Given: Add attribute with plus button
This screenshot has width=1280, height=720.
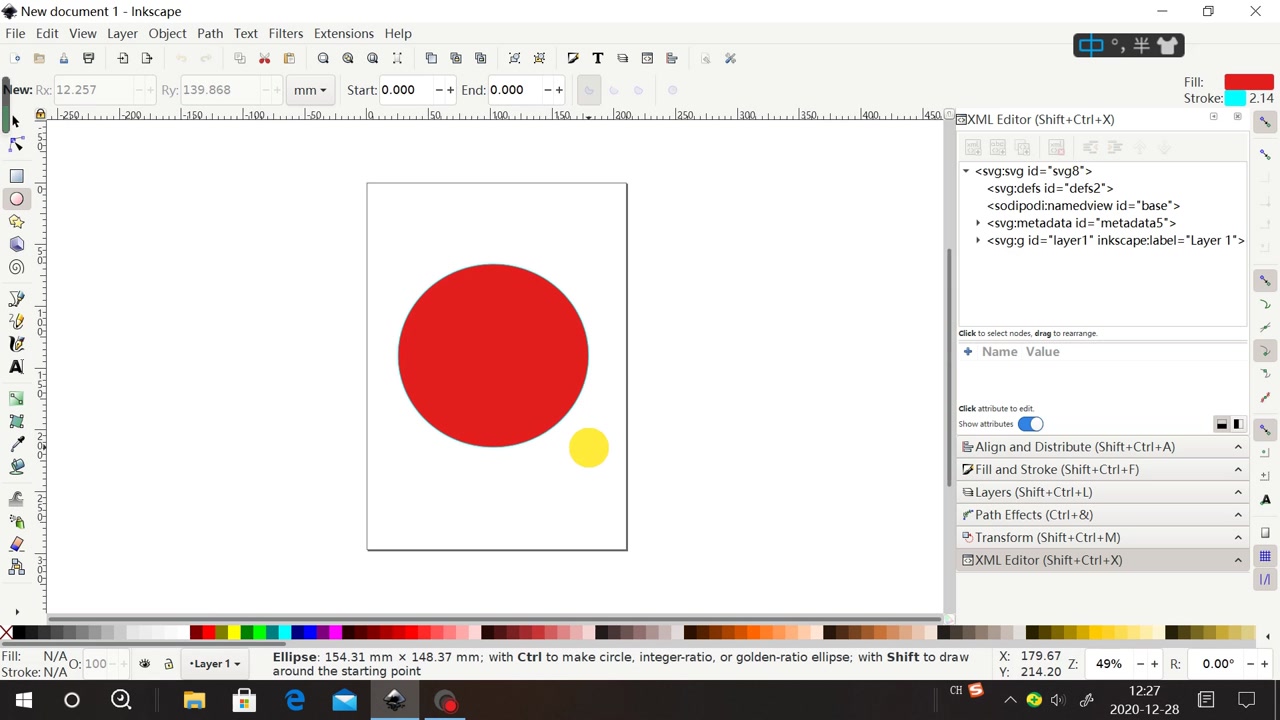Looking at the screenshot, I should [x=967, y=352].
